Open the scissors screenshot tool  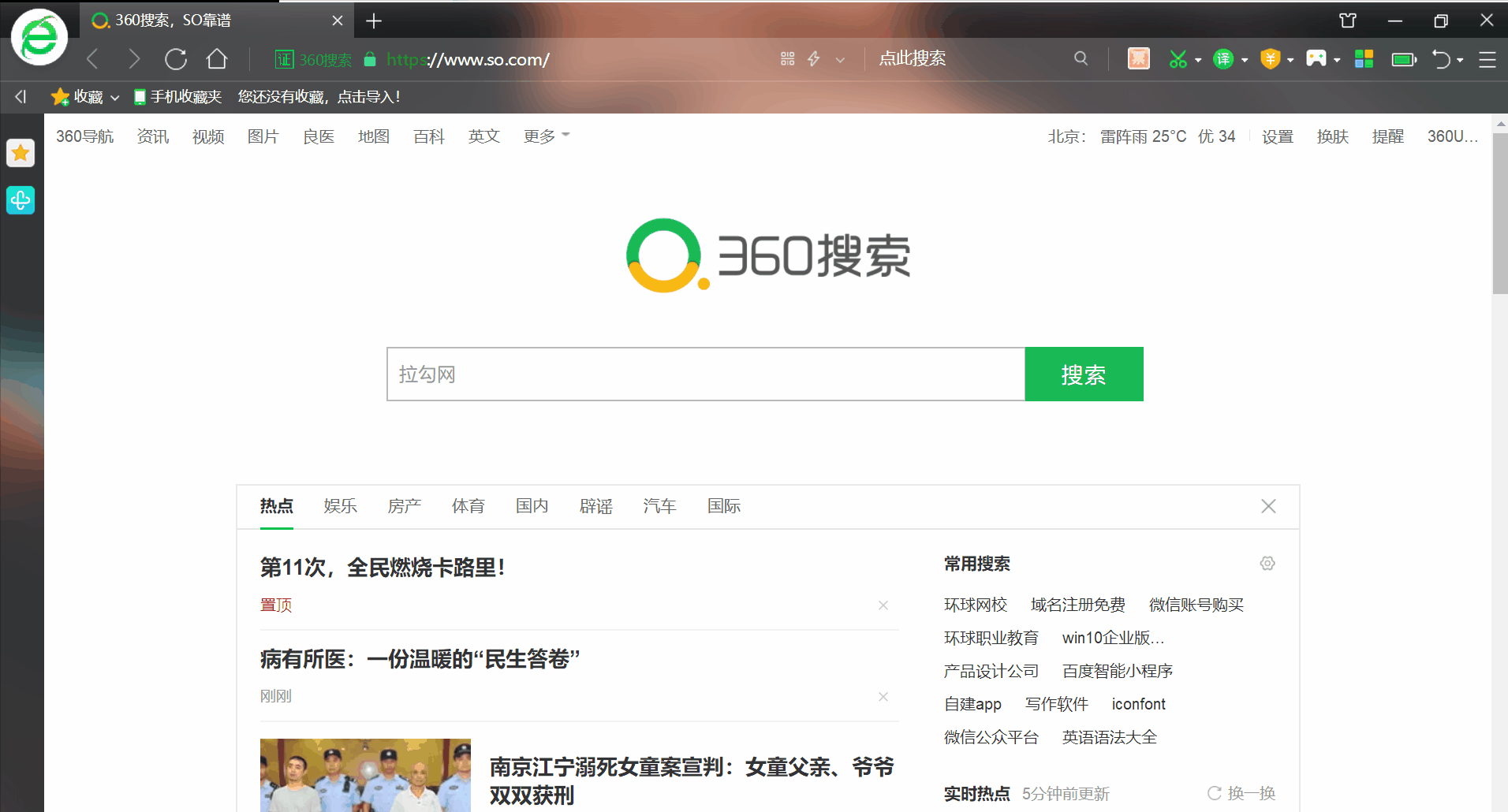tap(1178, 59)
